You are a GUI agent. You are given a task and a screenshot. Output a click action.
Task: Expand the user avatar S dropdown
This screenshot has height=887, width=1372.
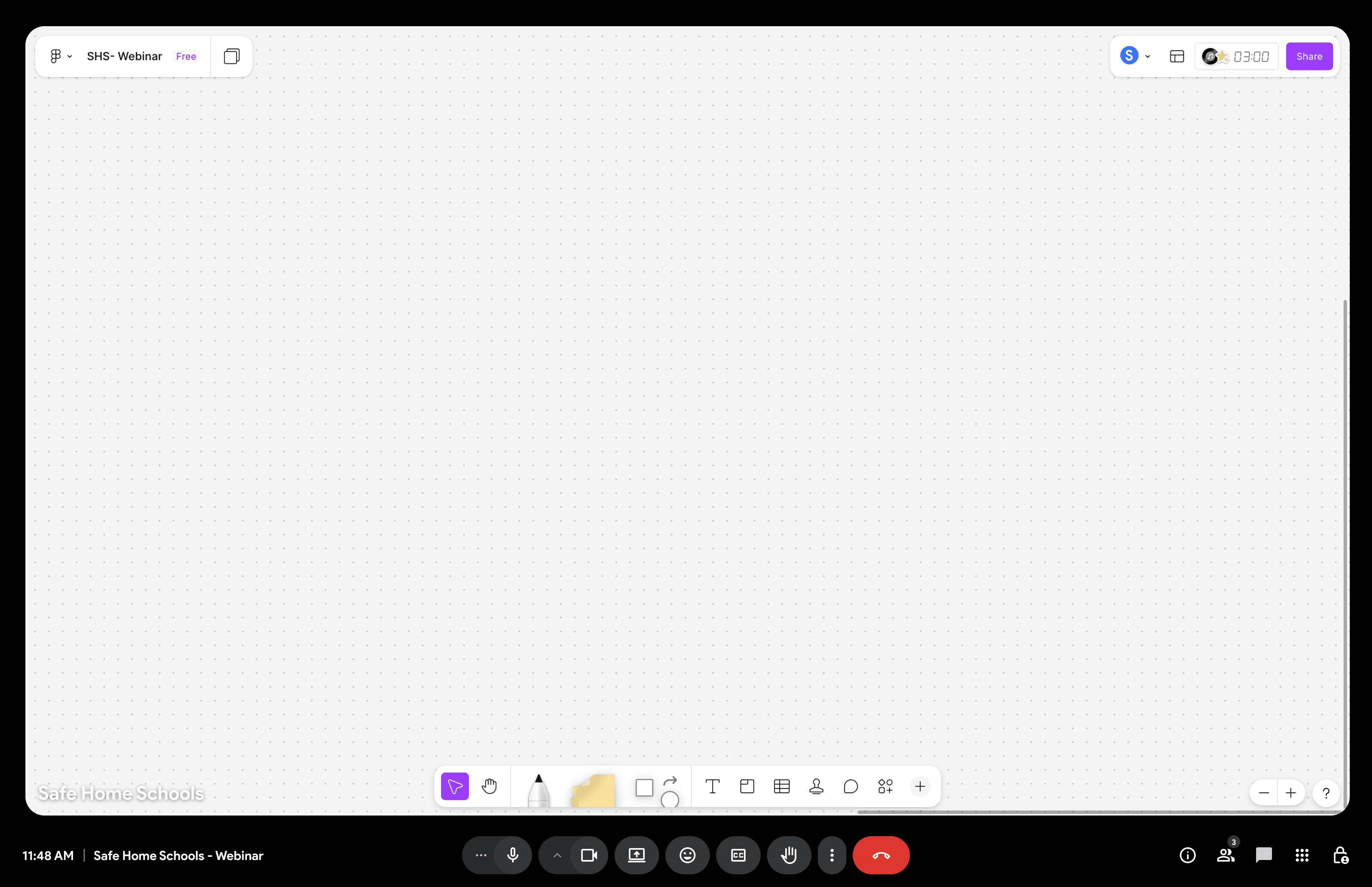(1147, 56)
